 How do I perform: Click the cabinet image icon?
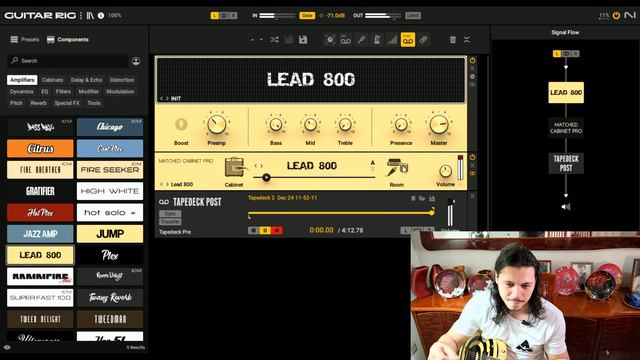coord(235,167)
